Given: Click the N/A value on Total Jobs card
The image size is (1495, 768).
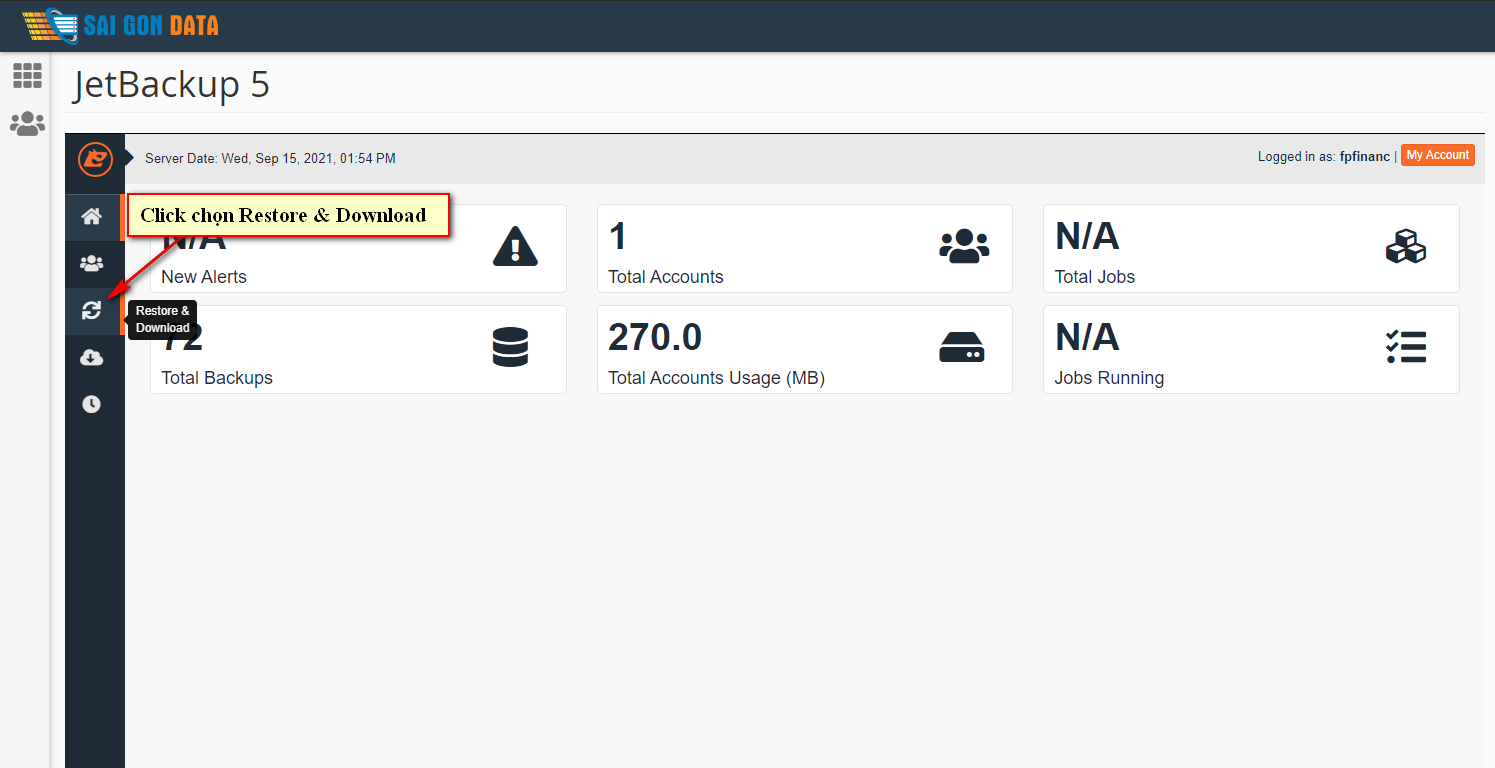Looking at the screenshot, I should [x=1087, y=237].
